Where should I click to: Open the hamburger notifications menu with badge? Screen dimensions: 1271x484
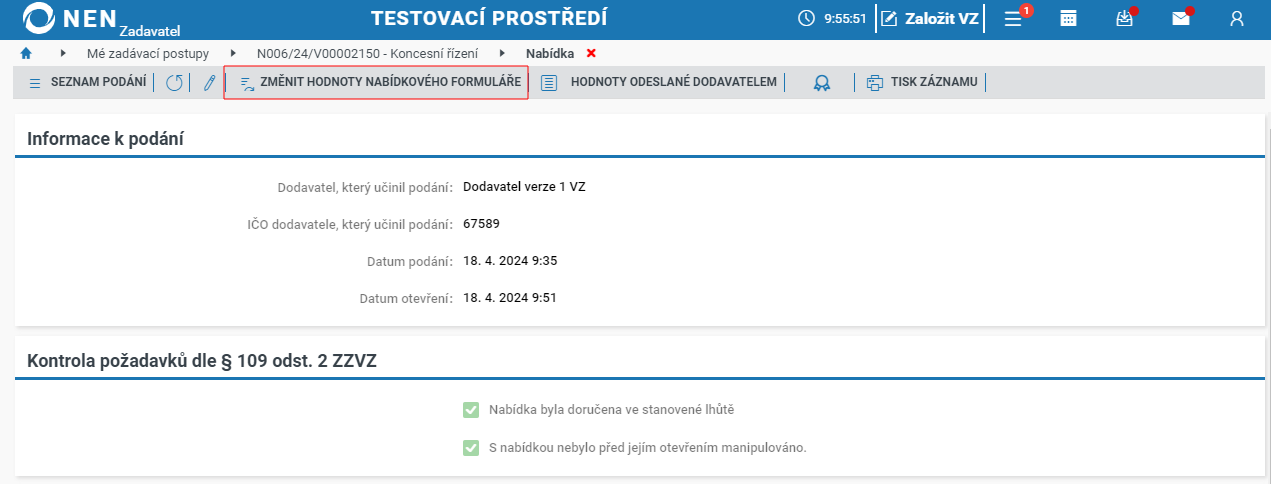(1013, 19)
